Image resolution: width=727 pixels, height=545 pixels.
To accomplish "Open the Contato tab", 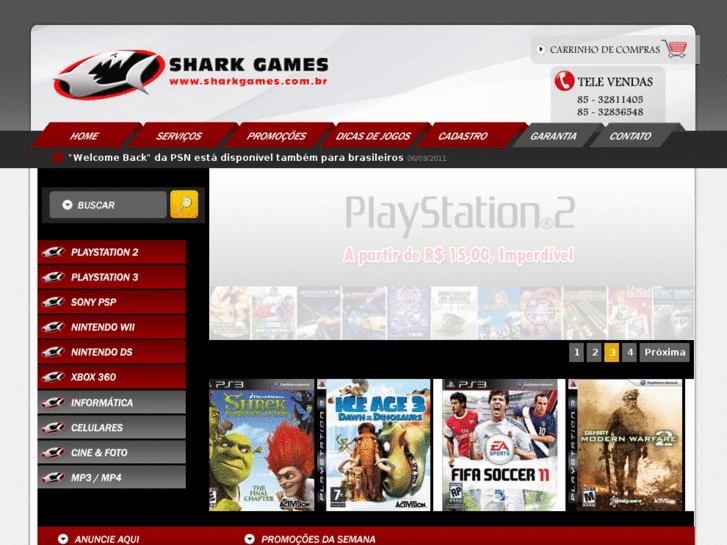I will pos(630,136).
